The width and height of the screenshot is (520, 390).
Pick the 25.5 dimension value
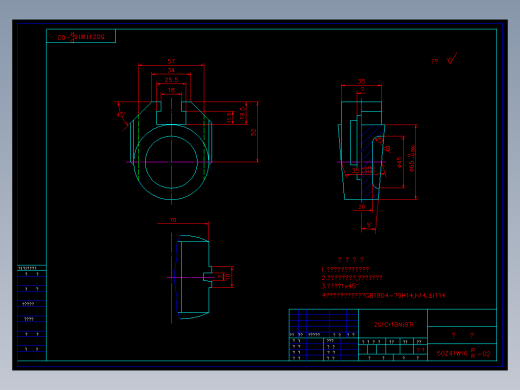coord(171,80)
